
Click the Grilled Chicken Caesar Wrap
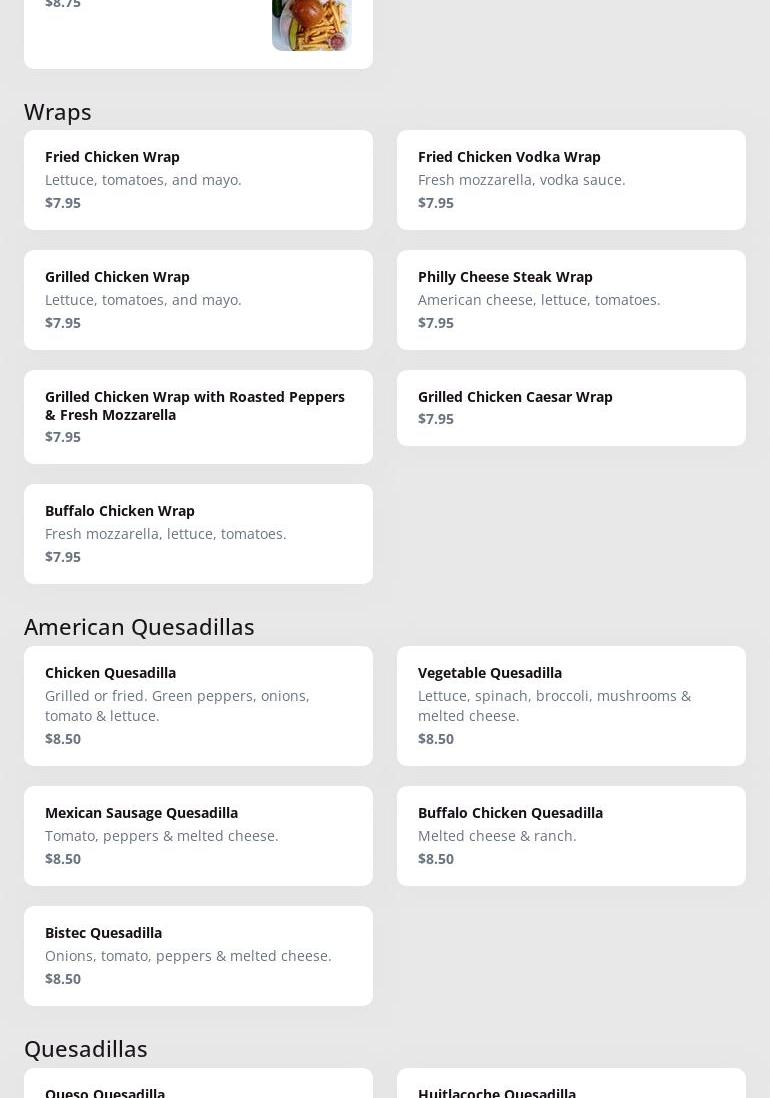571,408
